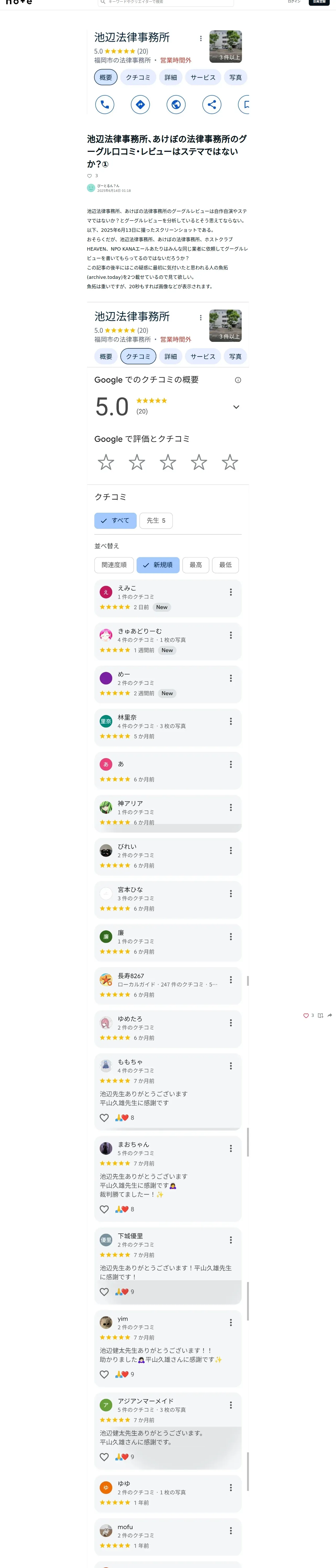
Task: Click the info icon next to Google でのクチコミの概要
Action: click(x=238, y=380)
